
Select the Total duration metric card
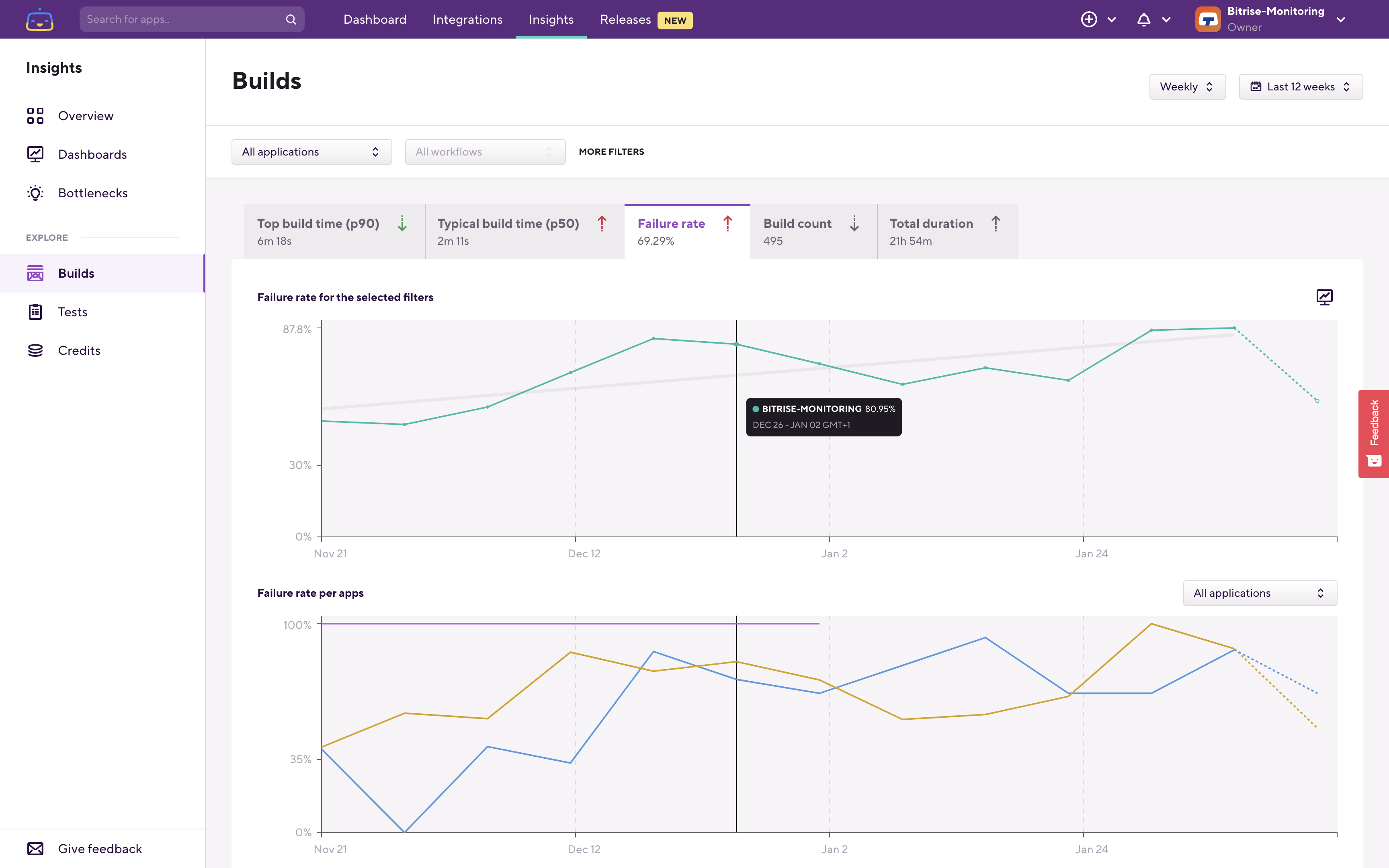coord(941,231)
